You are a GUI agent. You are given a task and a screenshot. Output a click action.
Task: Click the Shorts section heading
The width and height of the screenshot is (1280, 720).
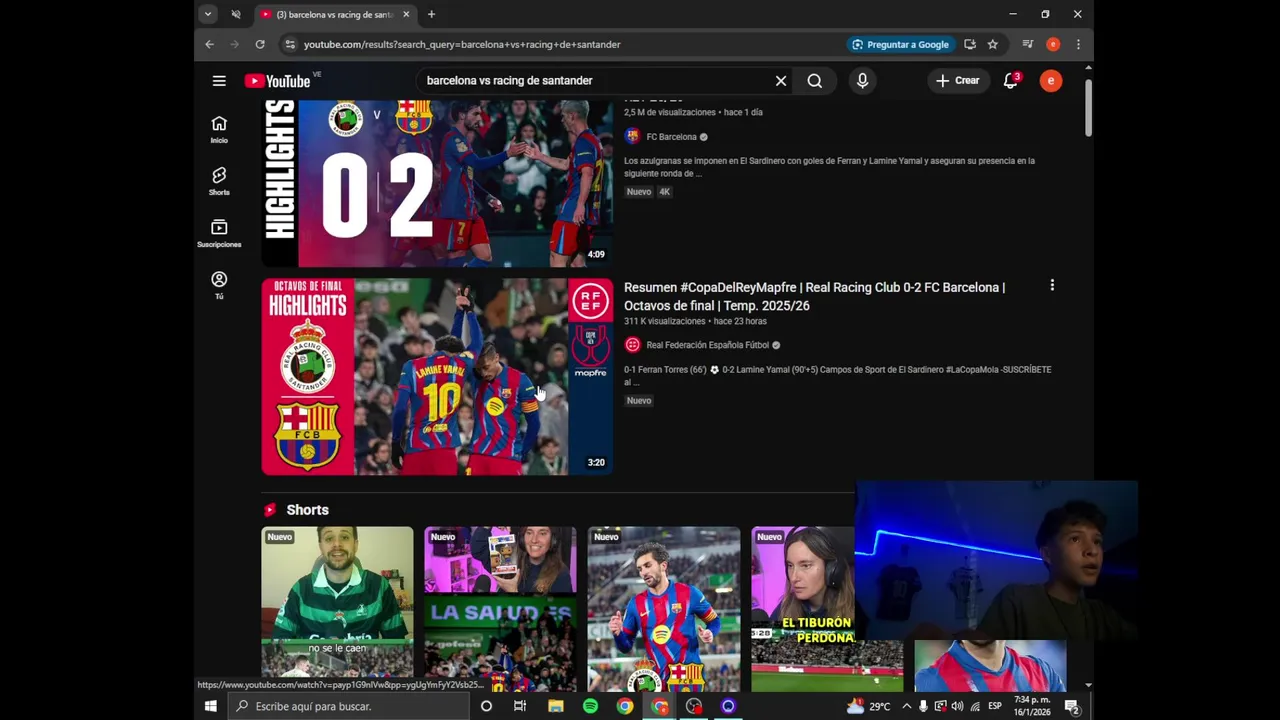tap(307, 510)
